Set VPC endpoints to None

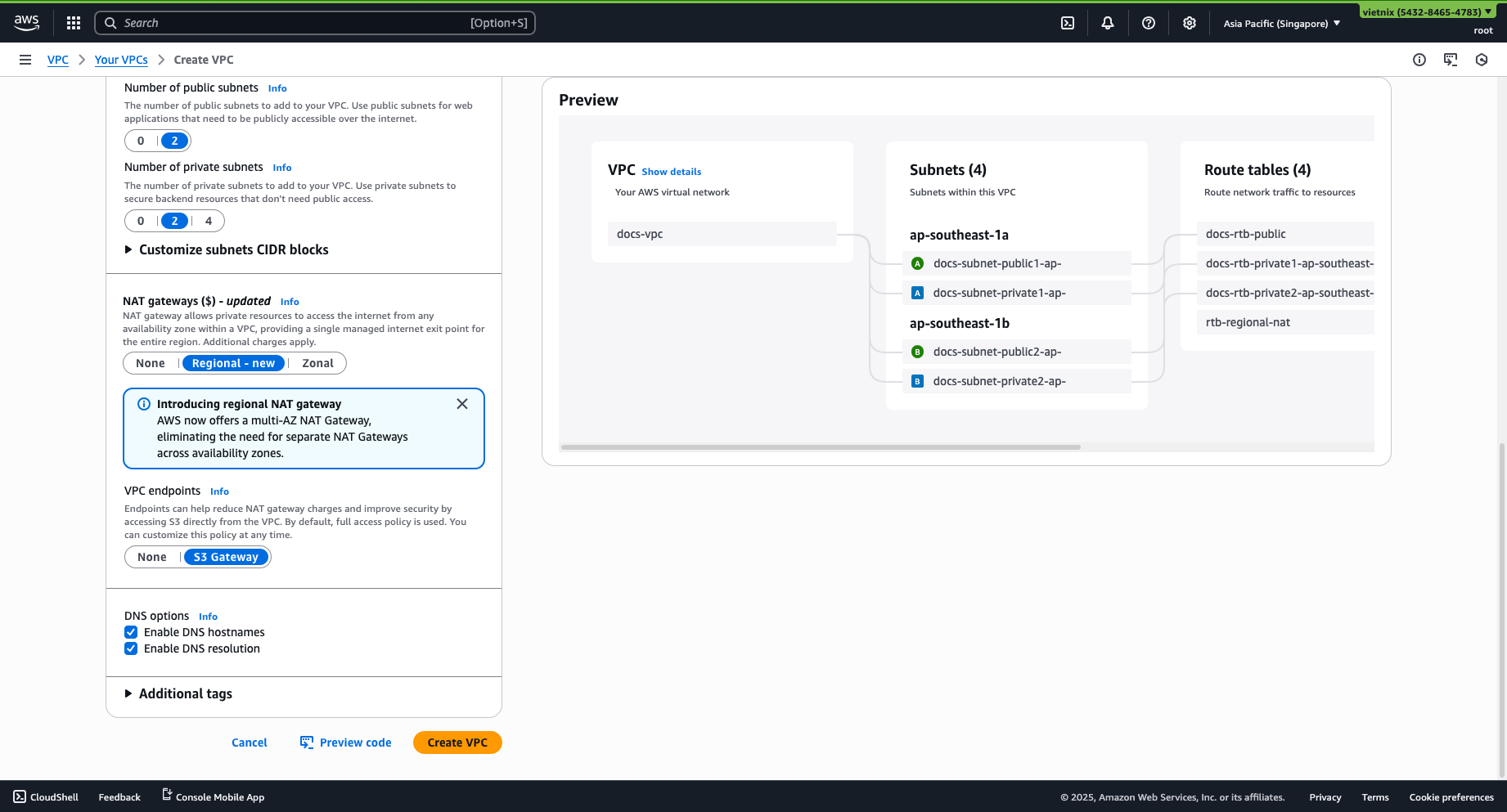pyautogui.click(x=152, y=557)
